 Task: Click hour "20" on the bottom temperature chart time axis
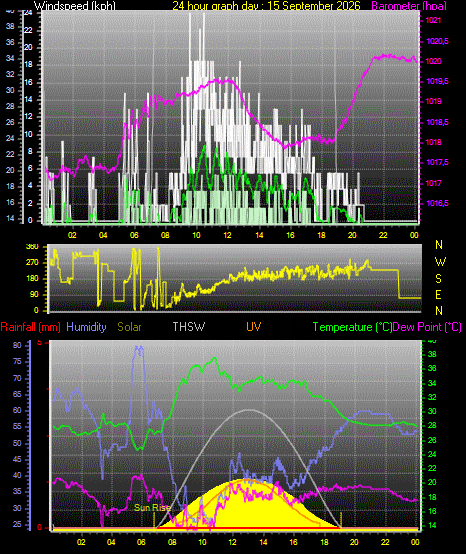tap(354, 542)
